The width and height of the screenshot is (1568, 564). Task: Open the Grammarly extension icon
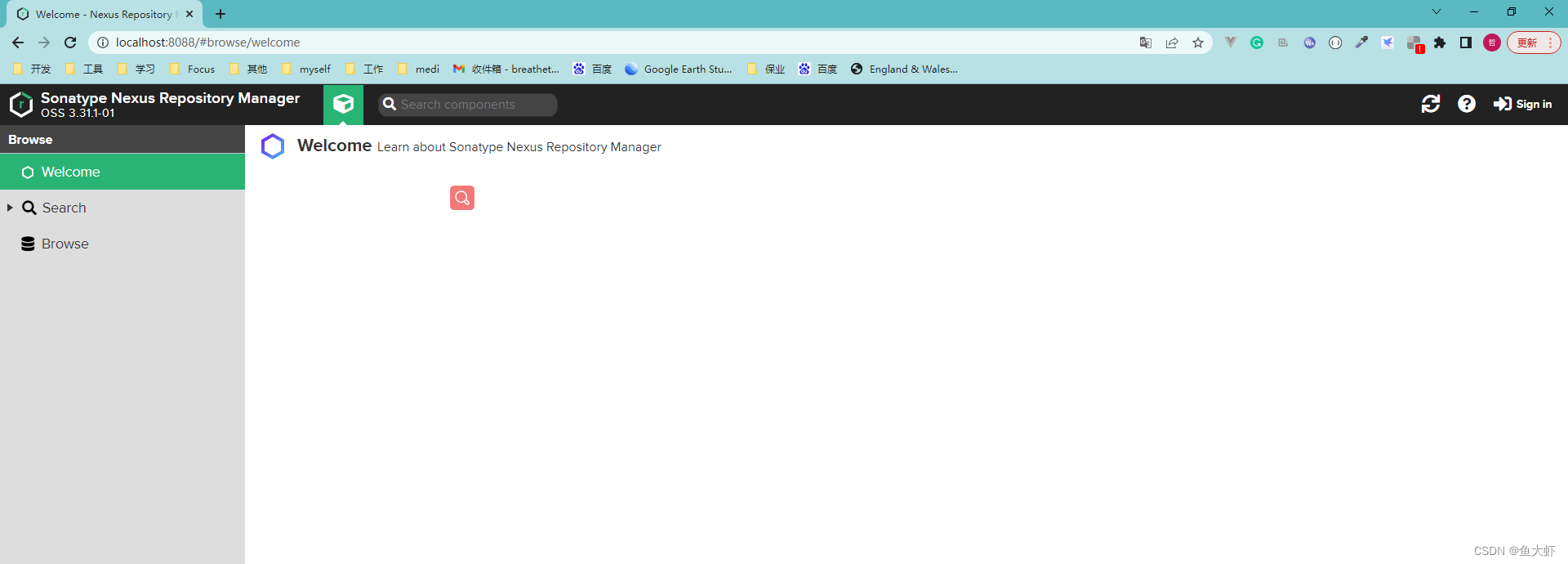(x=1257, y=43)
